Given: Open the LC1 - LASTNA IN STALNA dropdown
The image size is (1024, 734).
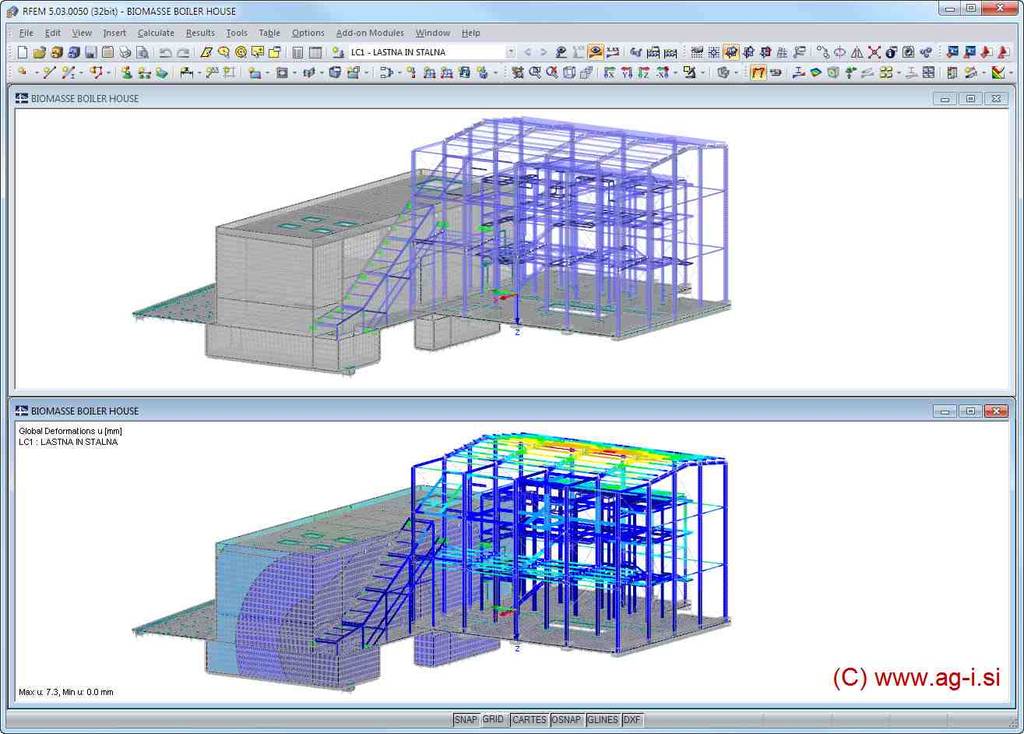Looking at the screenshot, I should (x=510, y=52).
